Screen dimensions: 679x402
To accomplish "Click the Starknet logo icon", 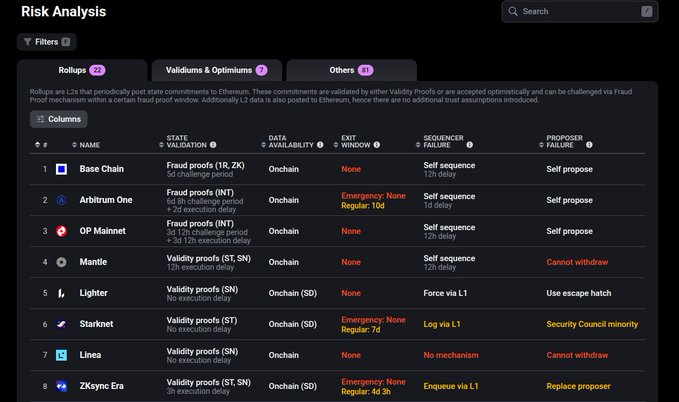I will coord(61,324).
